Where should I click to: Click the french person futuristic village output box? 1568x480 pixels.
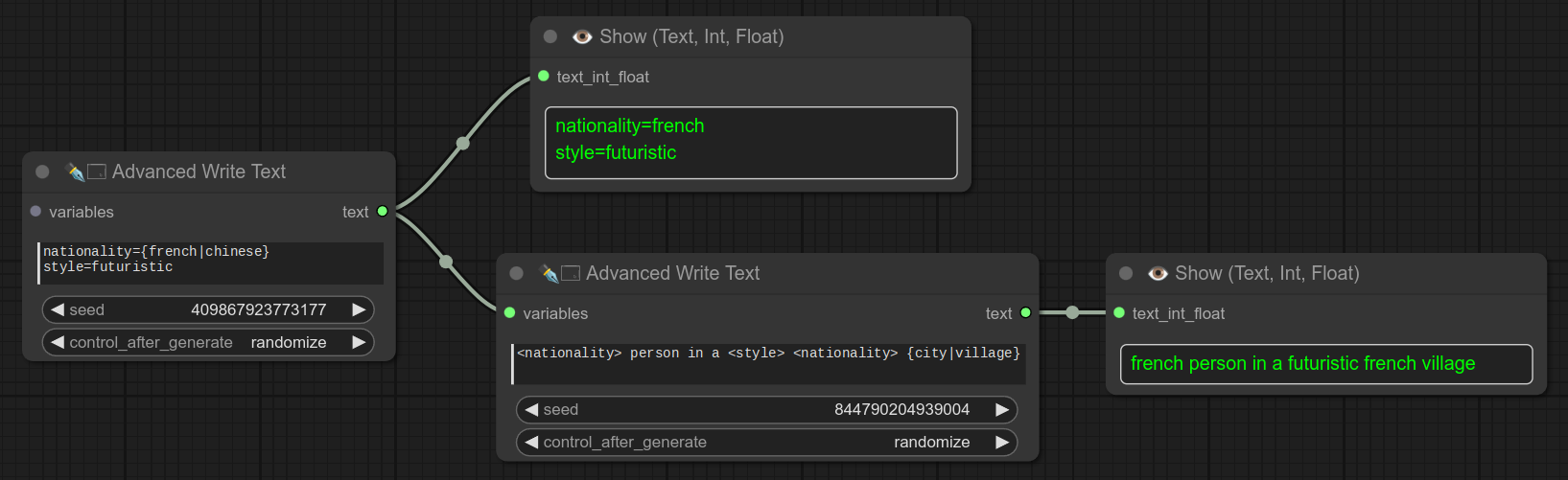[1325, 364]
